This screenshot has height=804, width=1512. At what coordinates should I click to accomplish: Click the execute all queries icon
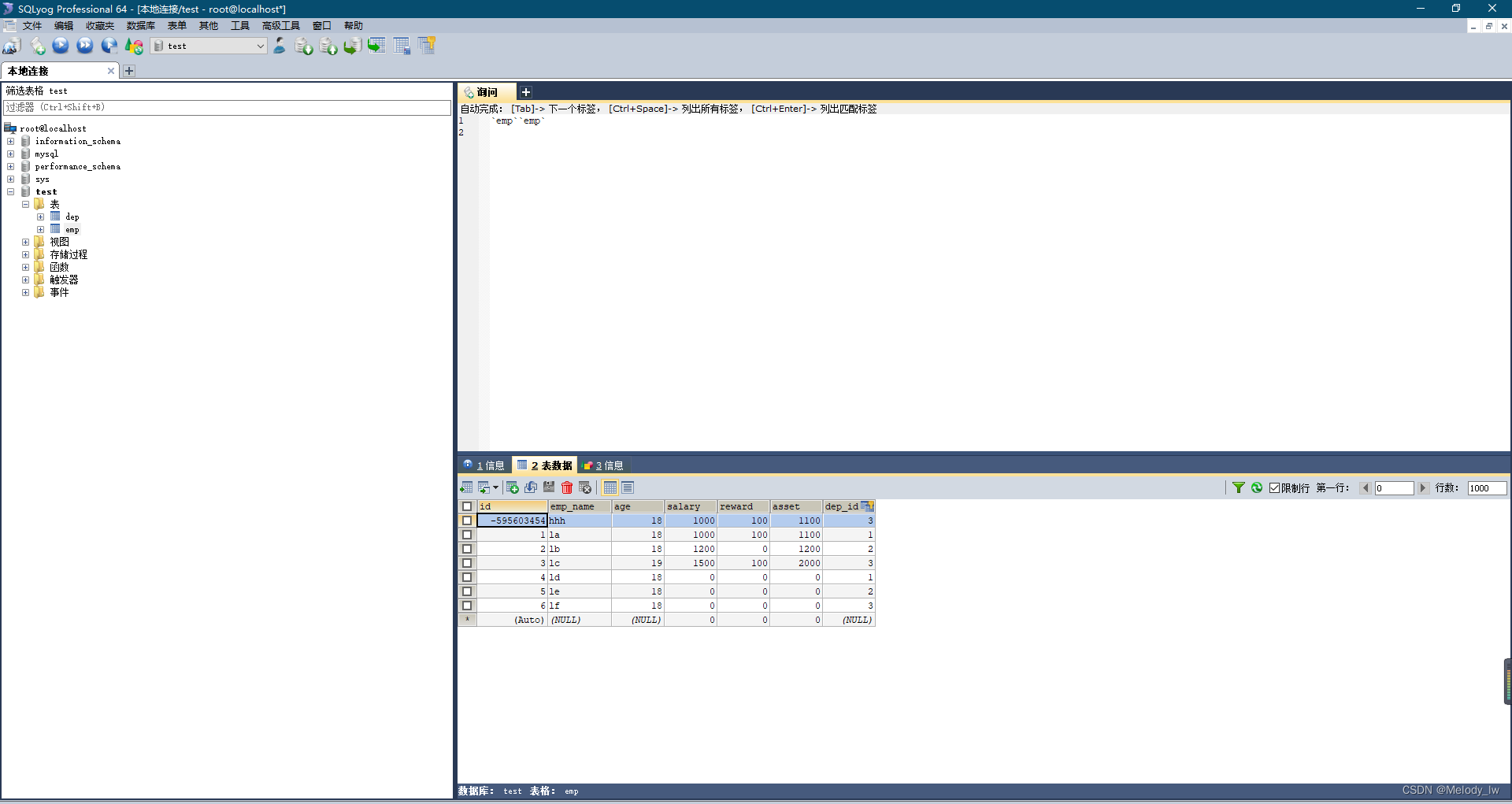[85, 46]
